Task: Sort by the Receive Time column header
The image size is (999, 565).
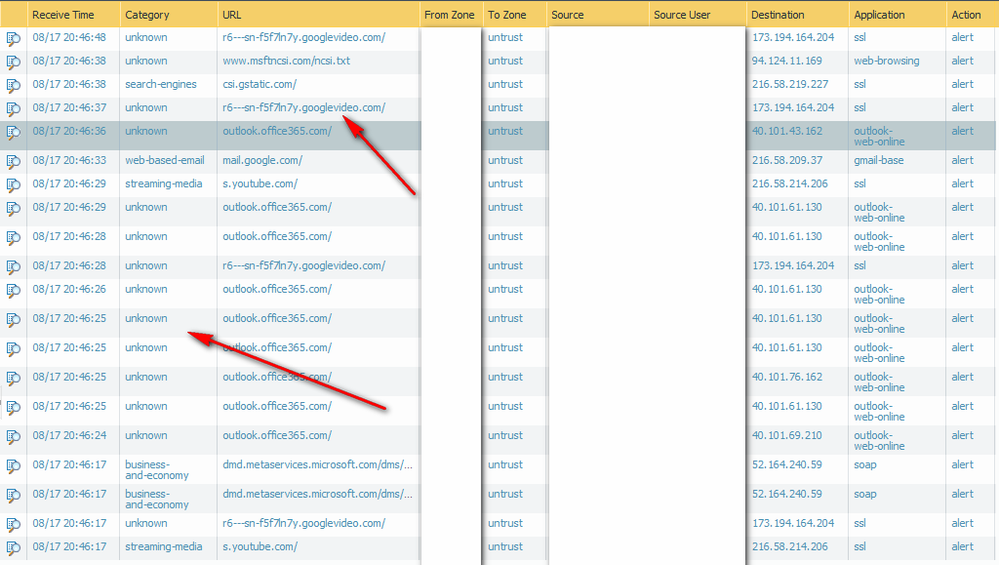Action: tap(63, 15)
